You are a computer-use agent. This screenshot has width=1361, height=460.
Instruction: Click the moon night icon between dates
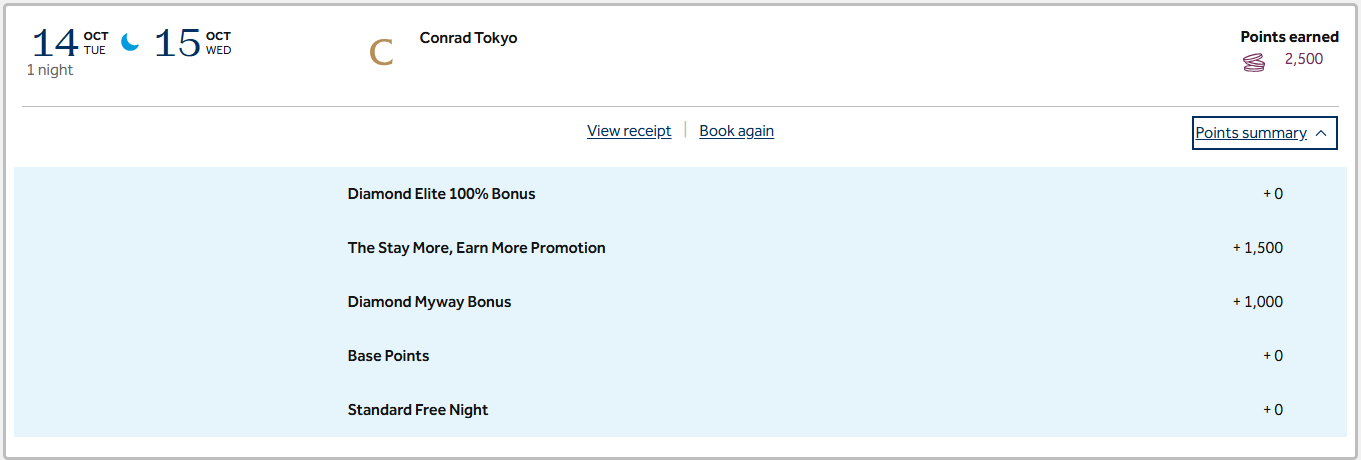tap(130, 43)
